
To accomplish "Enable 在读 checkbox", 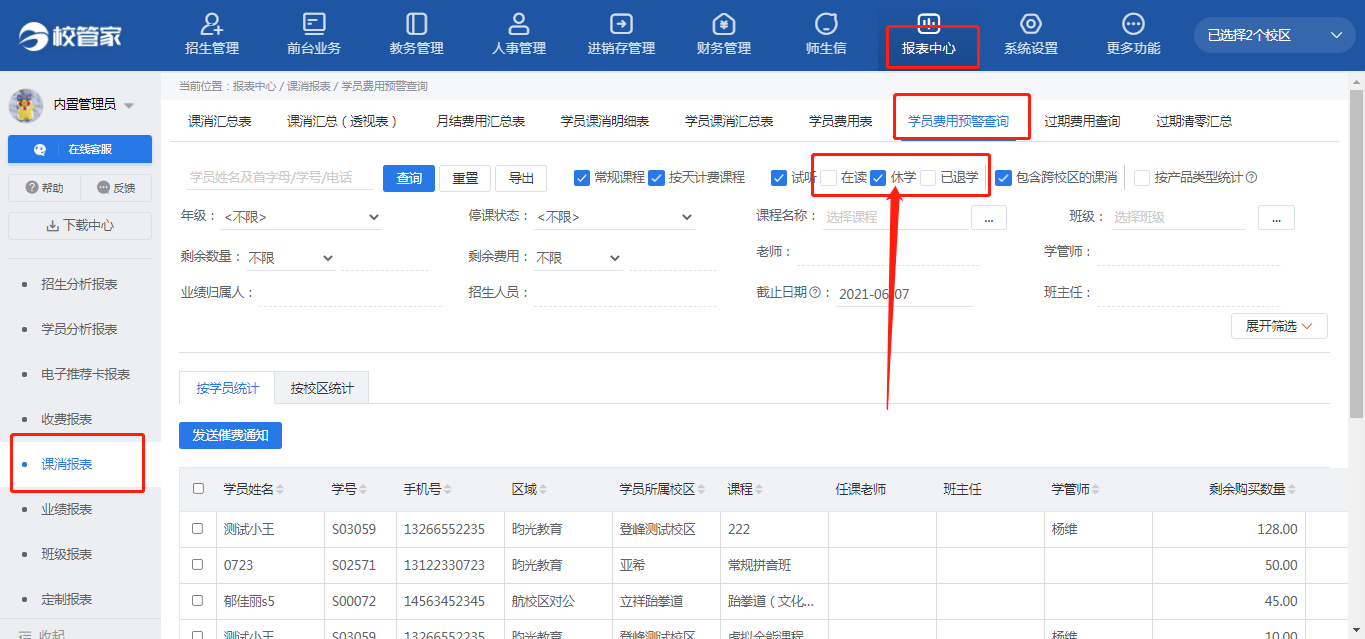I will point(829,178).
